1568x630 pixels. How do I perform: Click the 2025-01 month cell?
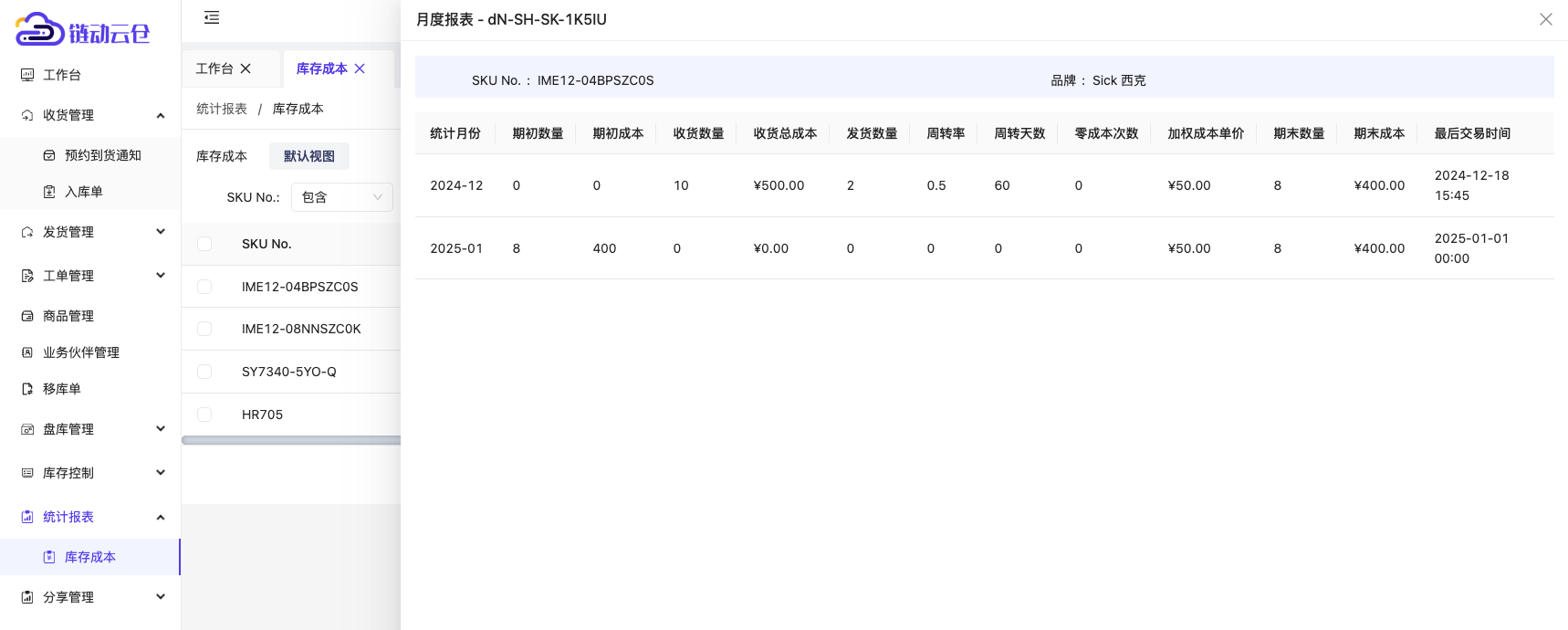[x=456, y=248]
